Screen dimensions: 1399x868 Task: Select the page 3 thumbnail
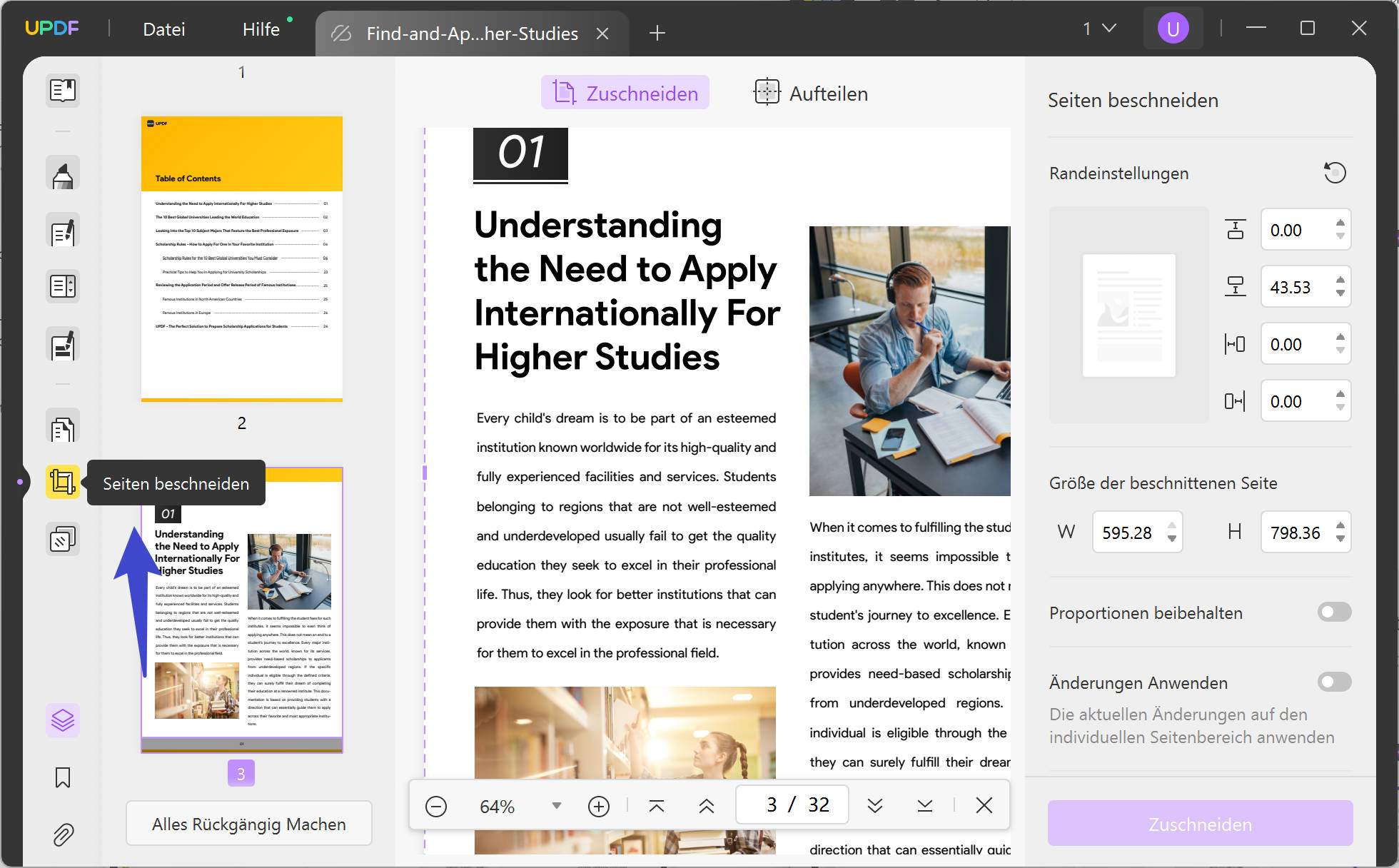tap(242, 610)
